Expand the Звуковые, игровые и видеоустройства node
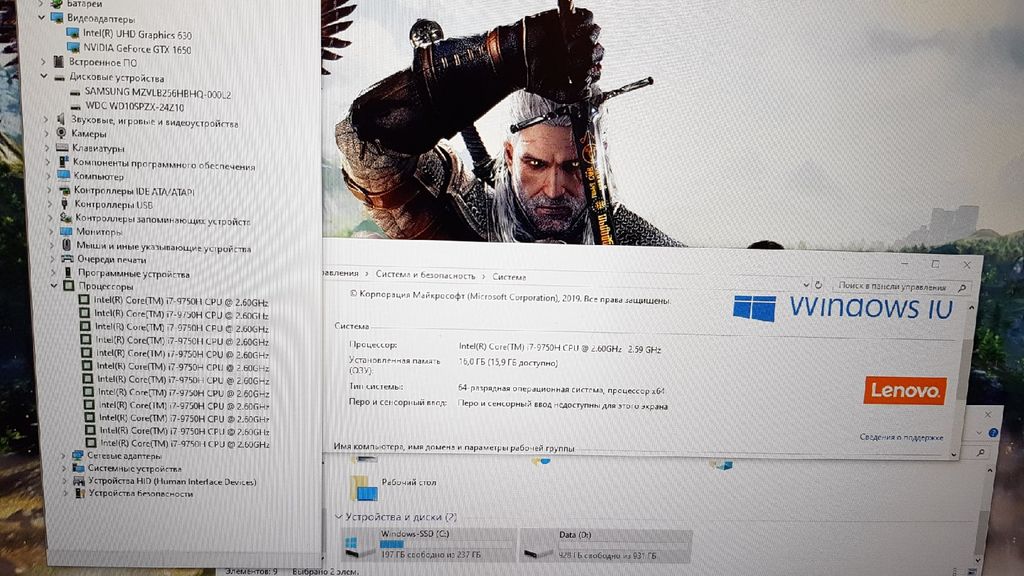Screen dimensions: 1024x576 46,120
